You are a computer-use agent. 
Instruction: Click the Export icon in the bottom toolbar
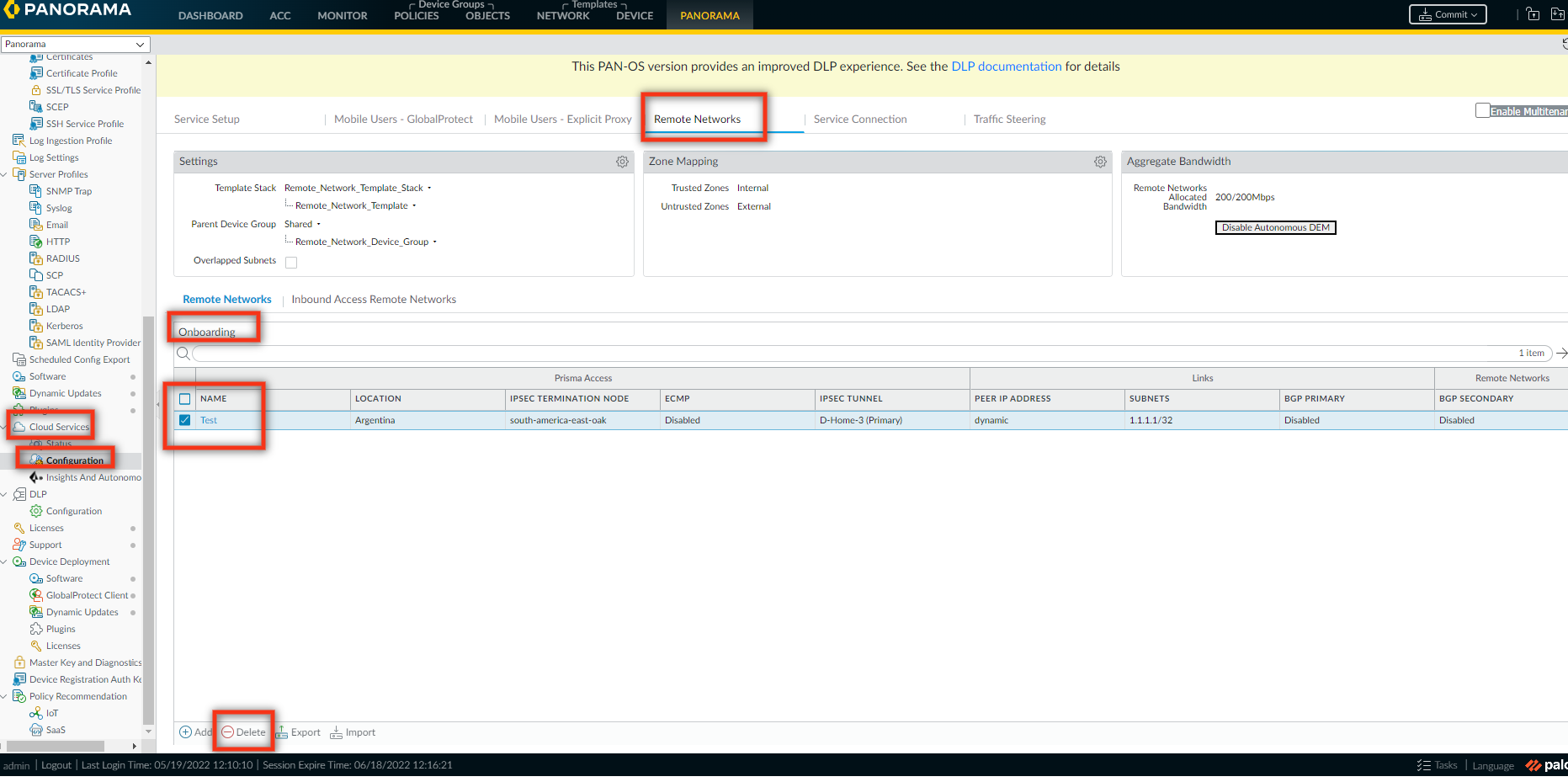(282, 732)
